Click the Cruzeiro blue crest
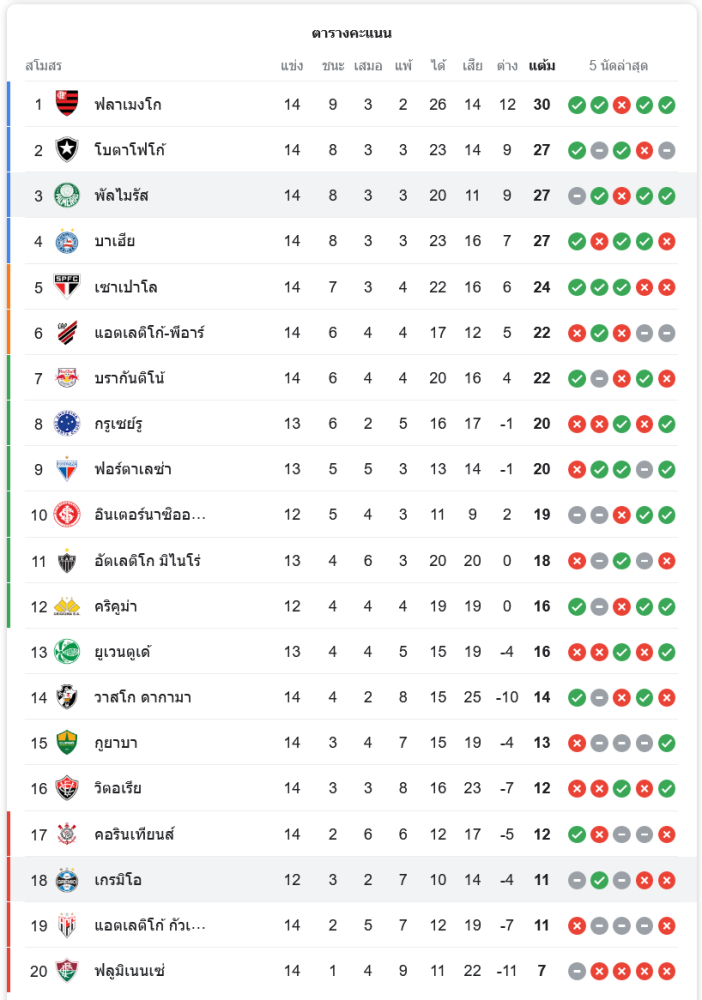The image size is (702, 1000). (67, 424)
